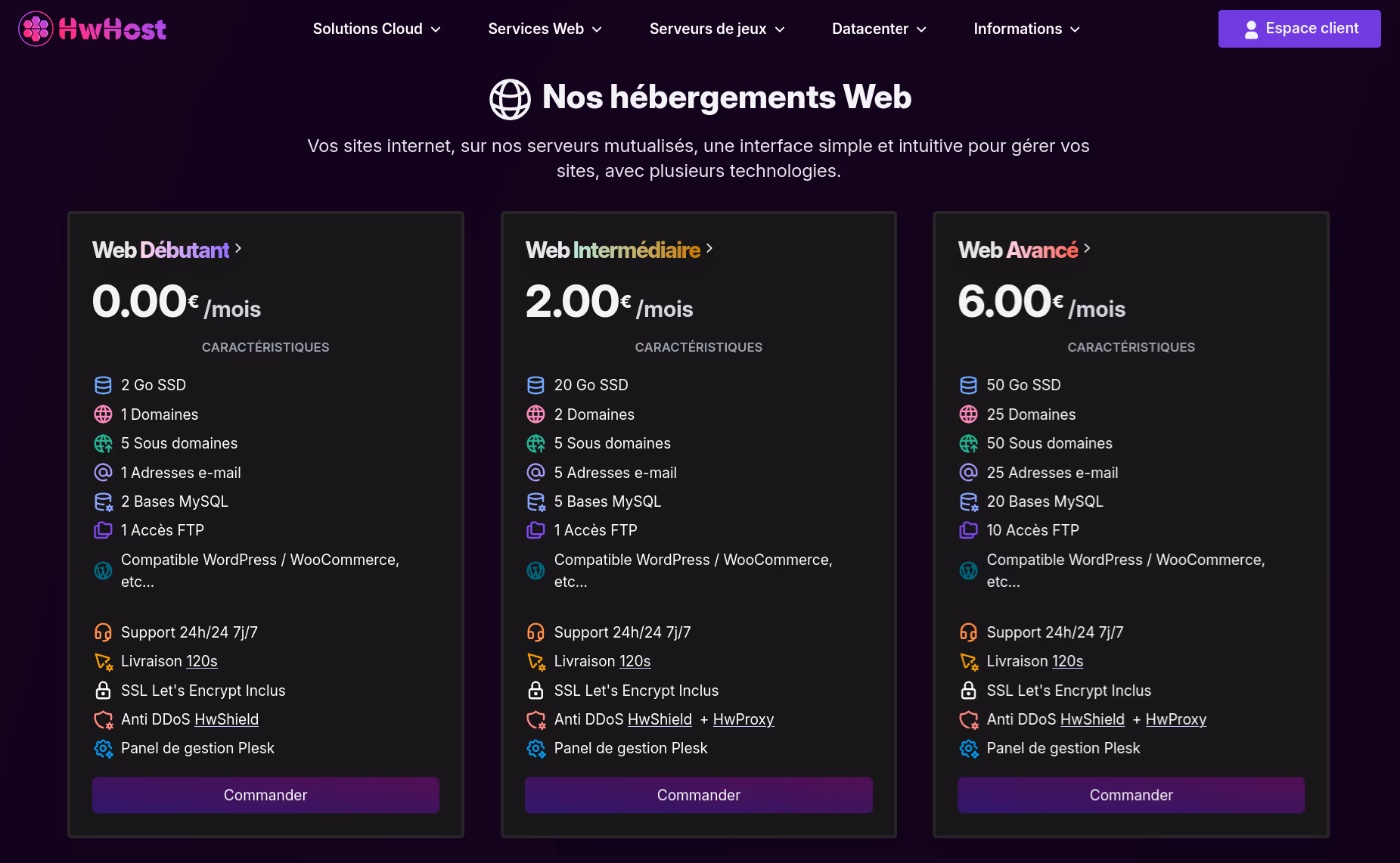This screenshot has width=1400, height=863.
Task: Click the 25 Domaines globe icon
Action: 968,414
